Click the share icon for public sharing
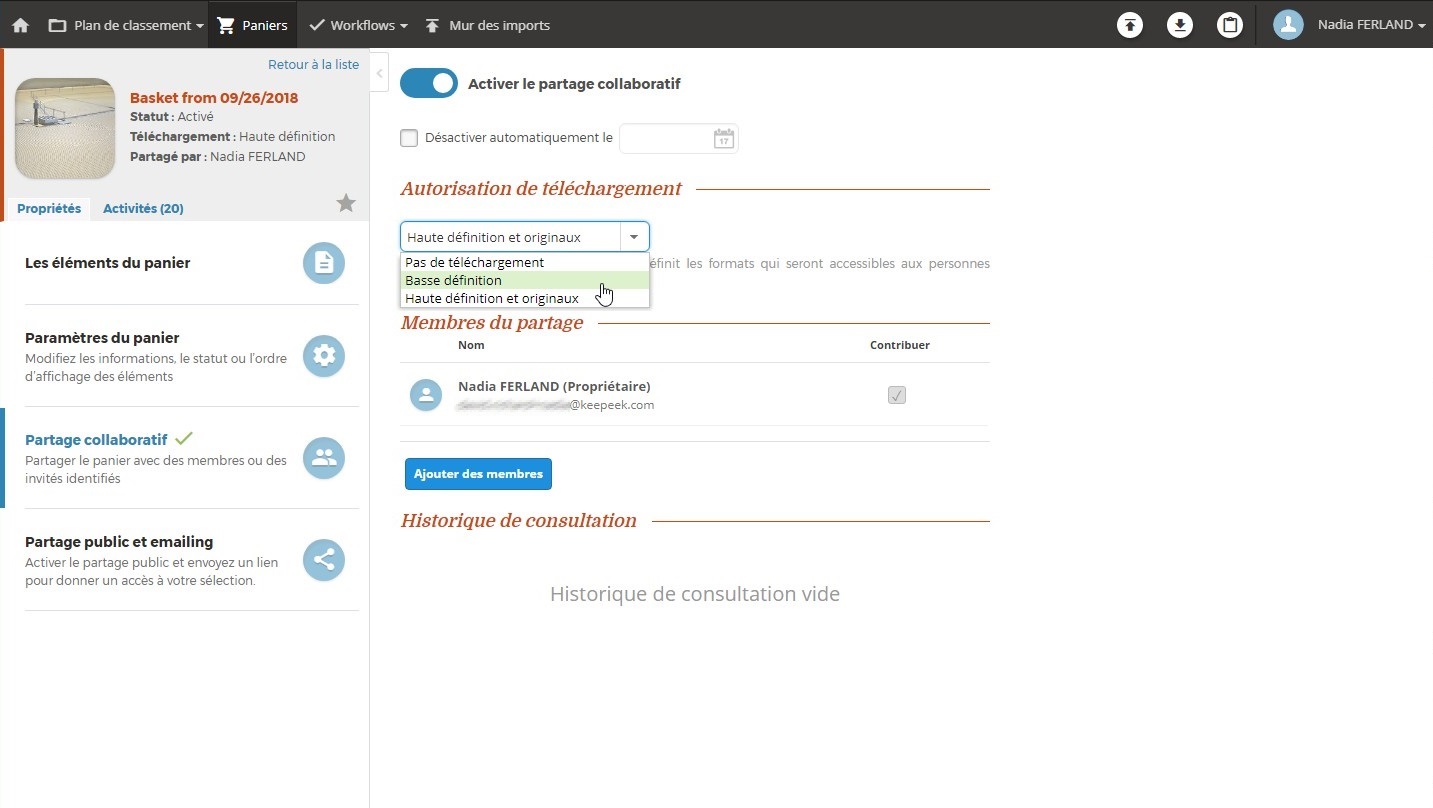 click(x=324, y=560)
